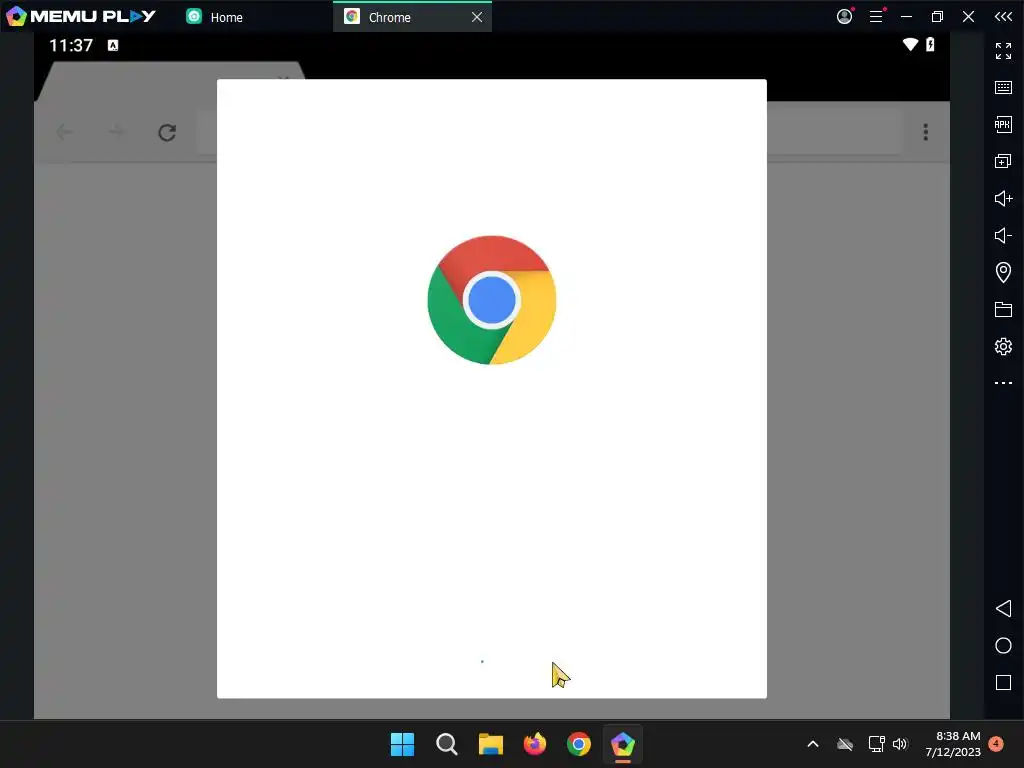Open the clock showing 8:38 AM
Viewport: 1024px width, 768px height.
[953, 744]
